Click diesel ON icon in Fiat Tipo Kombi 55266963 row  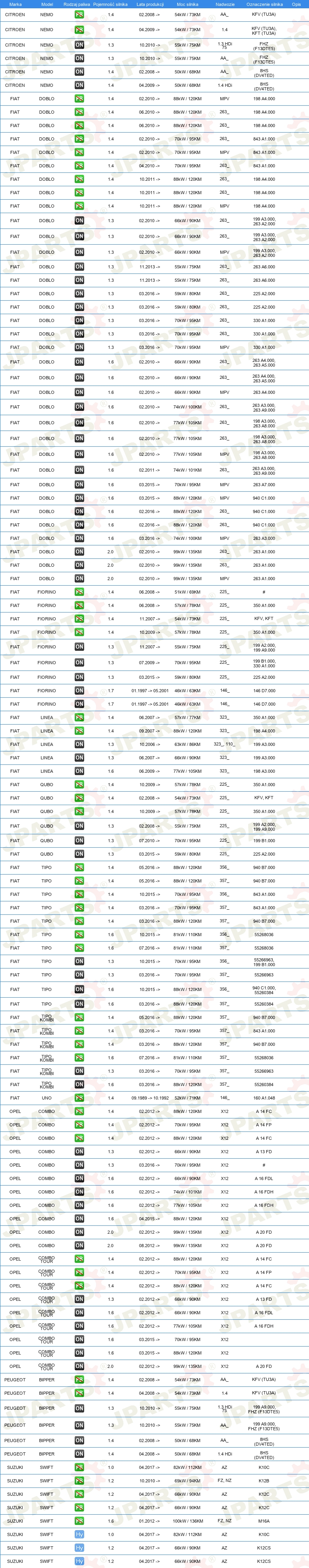tap(79, 1071)
